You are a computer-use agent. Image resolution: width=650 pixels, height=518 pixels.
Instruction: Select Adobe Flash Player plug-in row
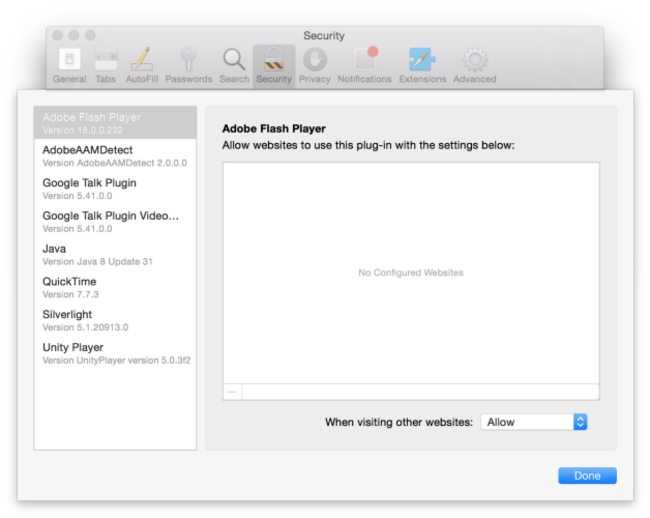(115, 123)
